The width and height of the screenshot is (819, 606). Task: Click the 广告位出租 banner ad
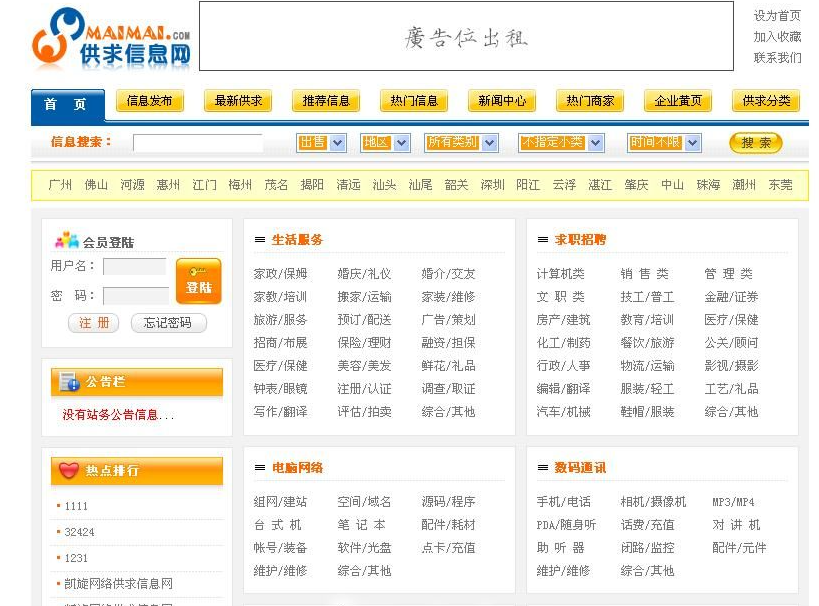tap(466, 37)
